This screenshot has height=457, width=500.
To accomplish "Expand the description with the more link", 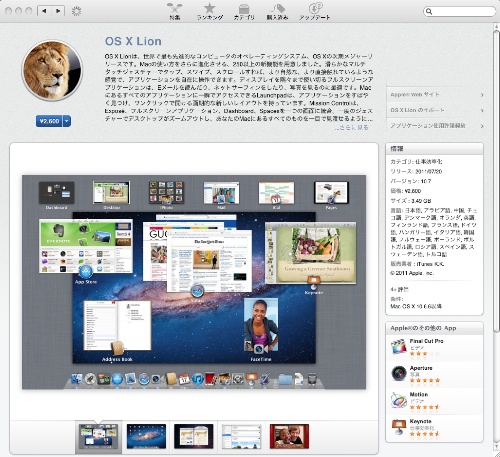I will click(351, 127).
